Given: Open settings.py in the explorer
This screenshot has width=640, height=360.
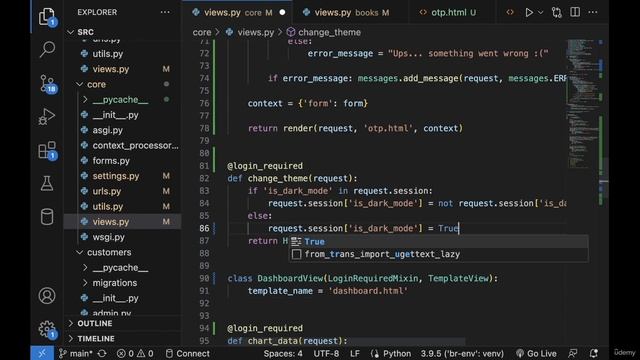Looking at the screenshot, I should [x=116, y=176].
